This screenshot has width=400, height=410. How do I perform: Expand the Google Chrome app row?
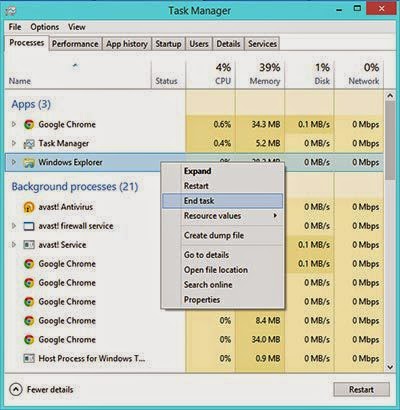click(14, 124)
